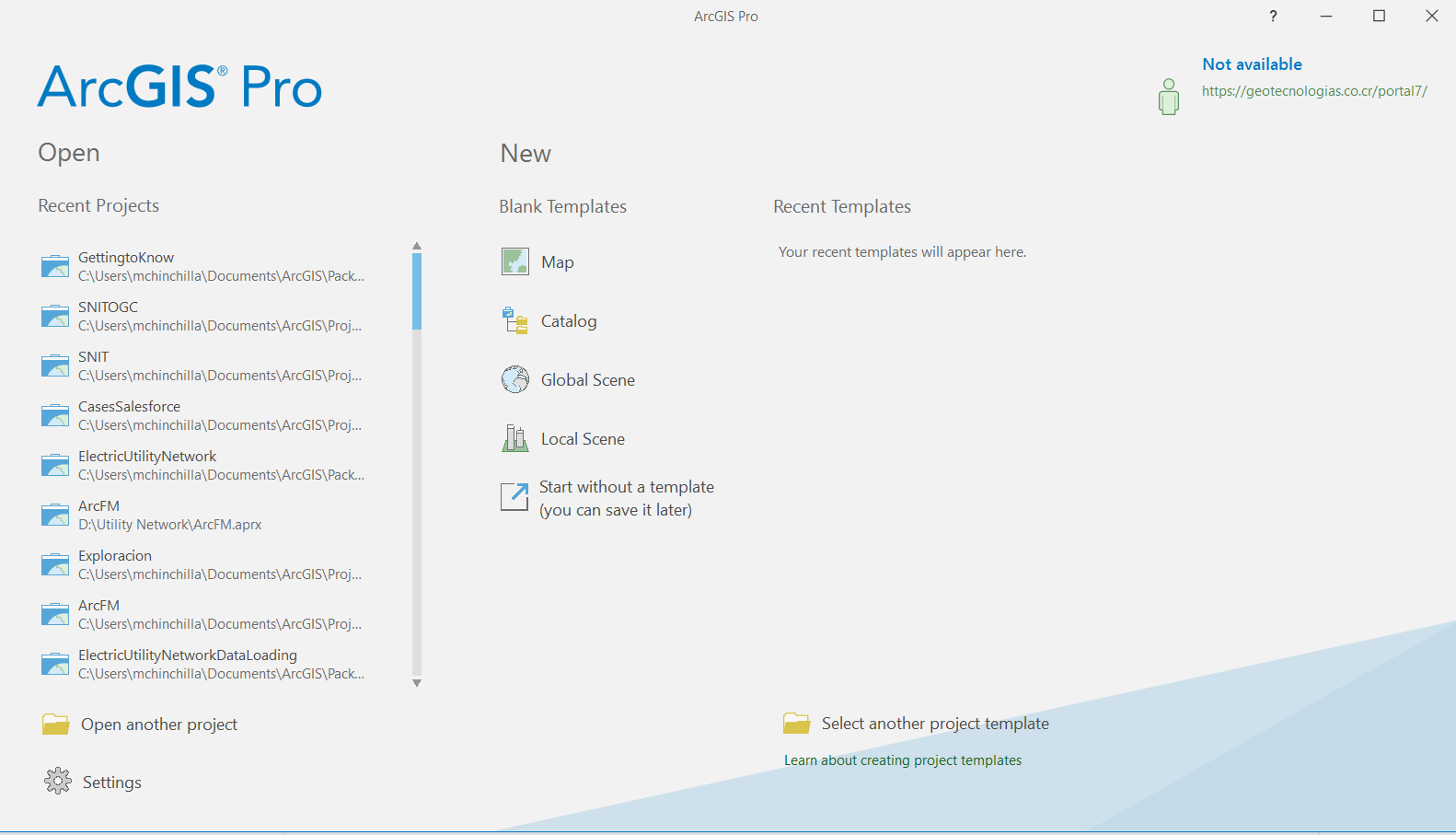Create a new Map project
The height and width of the screenshot is (835, 1456).
pos(537,261)
